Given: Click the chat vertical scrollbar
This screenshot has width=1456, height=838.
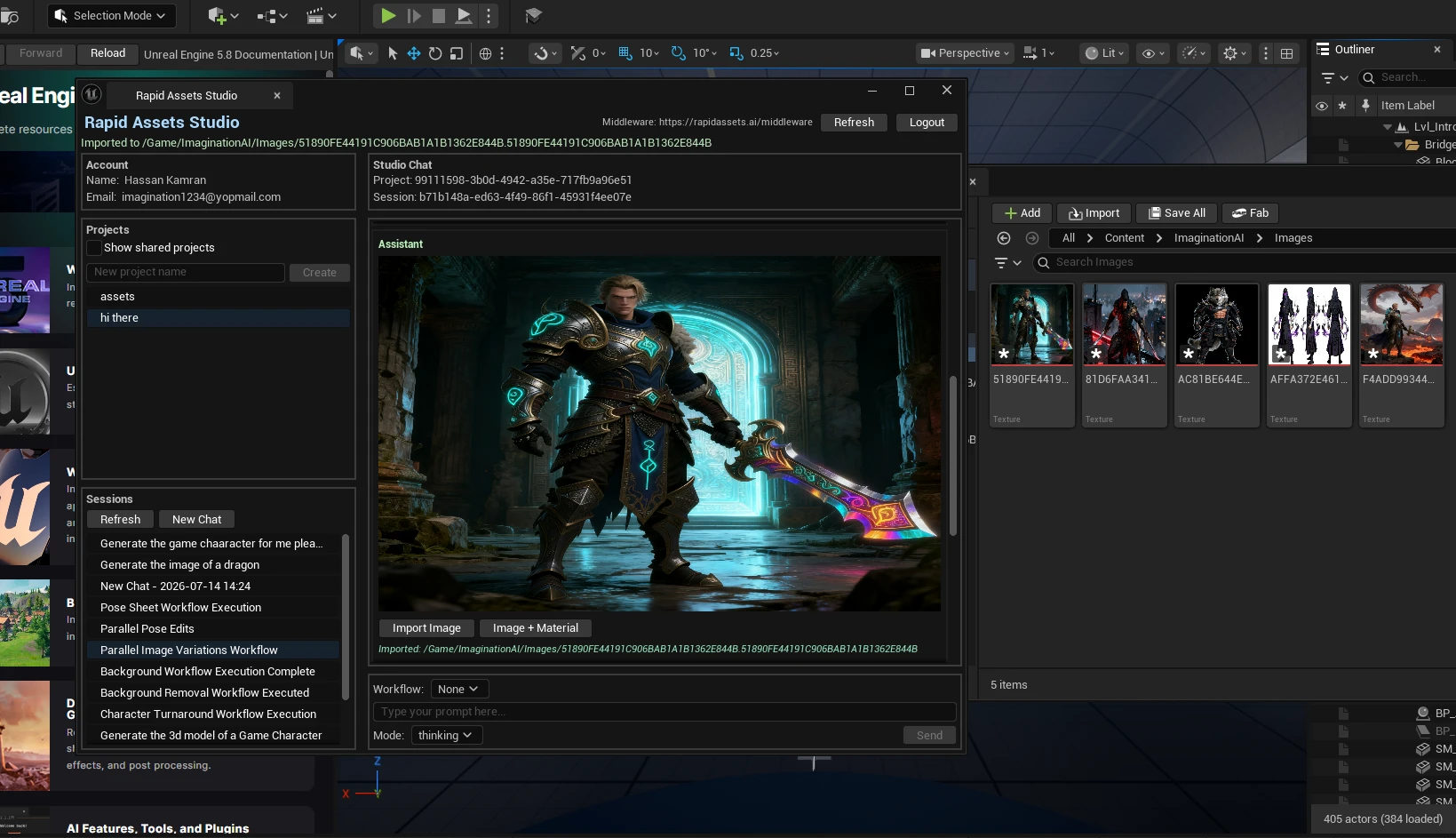Looking at the screenshot, I should click(x=953, y=455).
